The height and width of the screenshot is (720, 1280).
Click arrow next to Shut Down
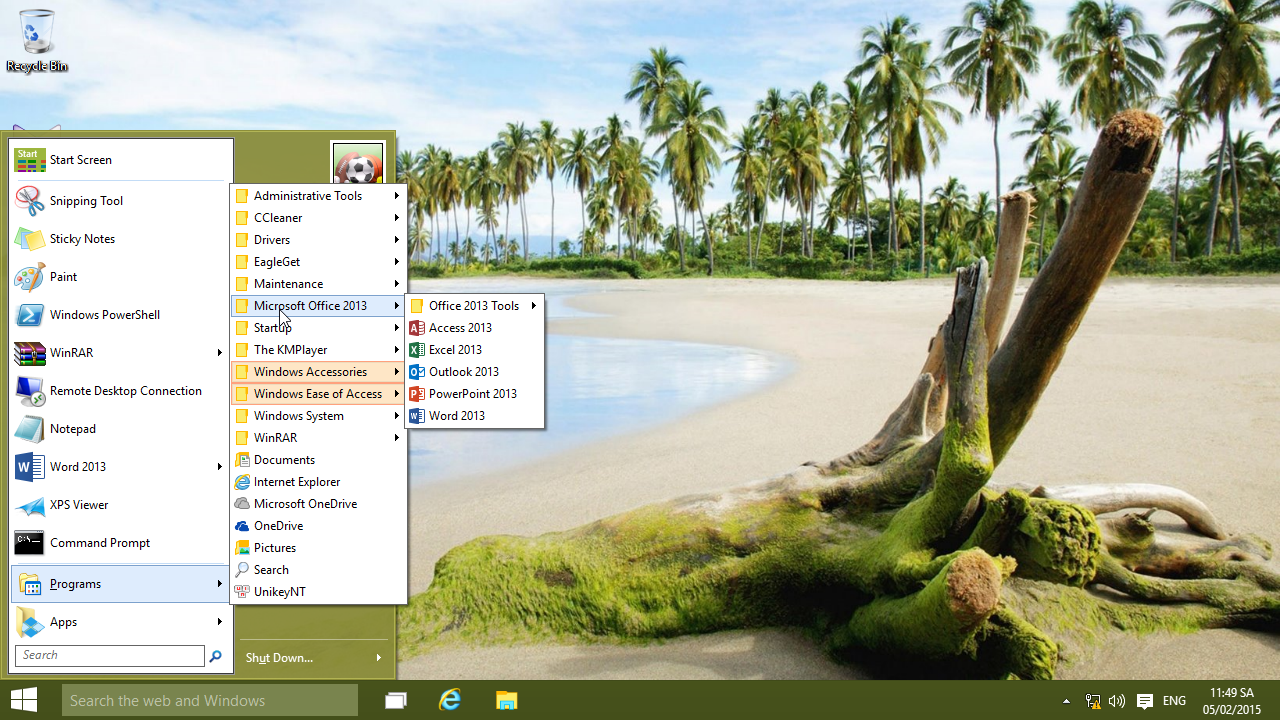click(379, 658)
